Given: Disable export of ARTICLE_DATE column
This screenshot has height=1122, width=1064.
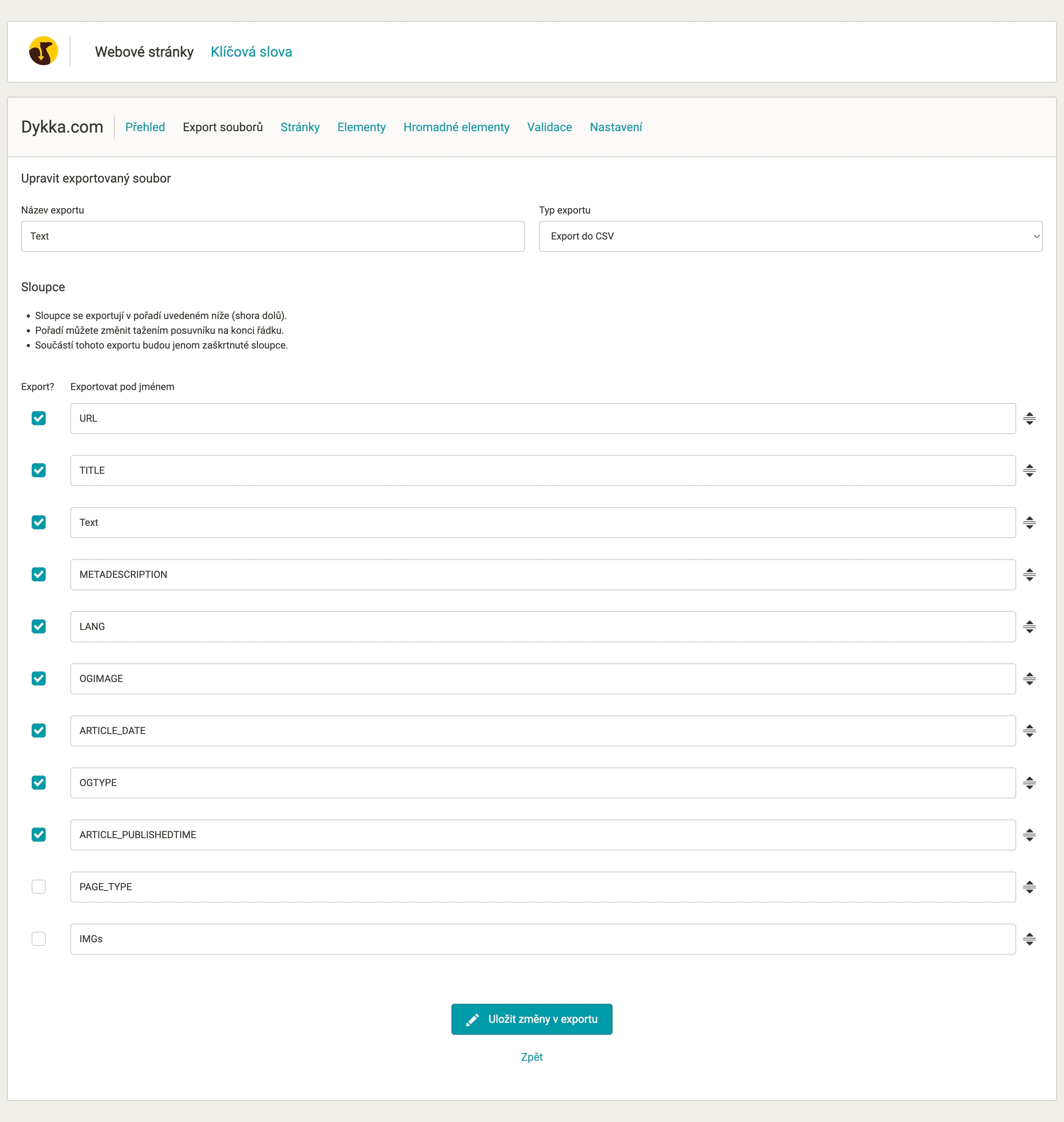Looking at the screenshot, I should tap(39, 731).
